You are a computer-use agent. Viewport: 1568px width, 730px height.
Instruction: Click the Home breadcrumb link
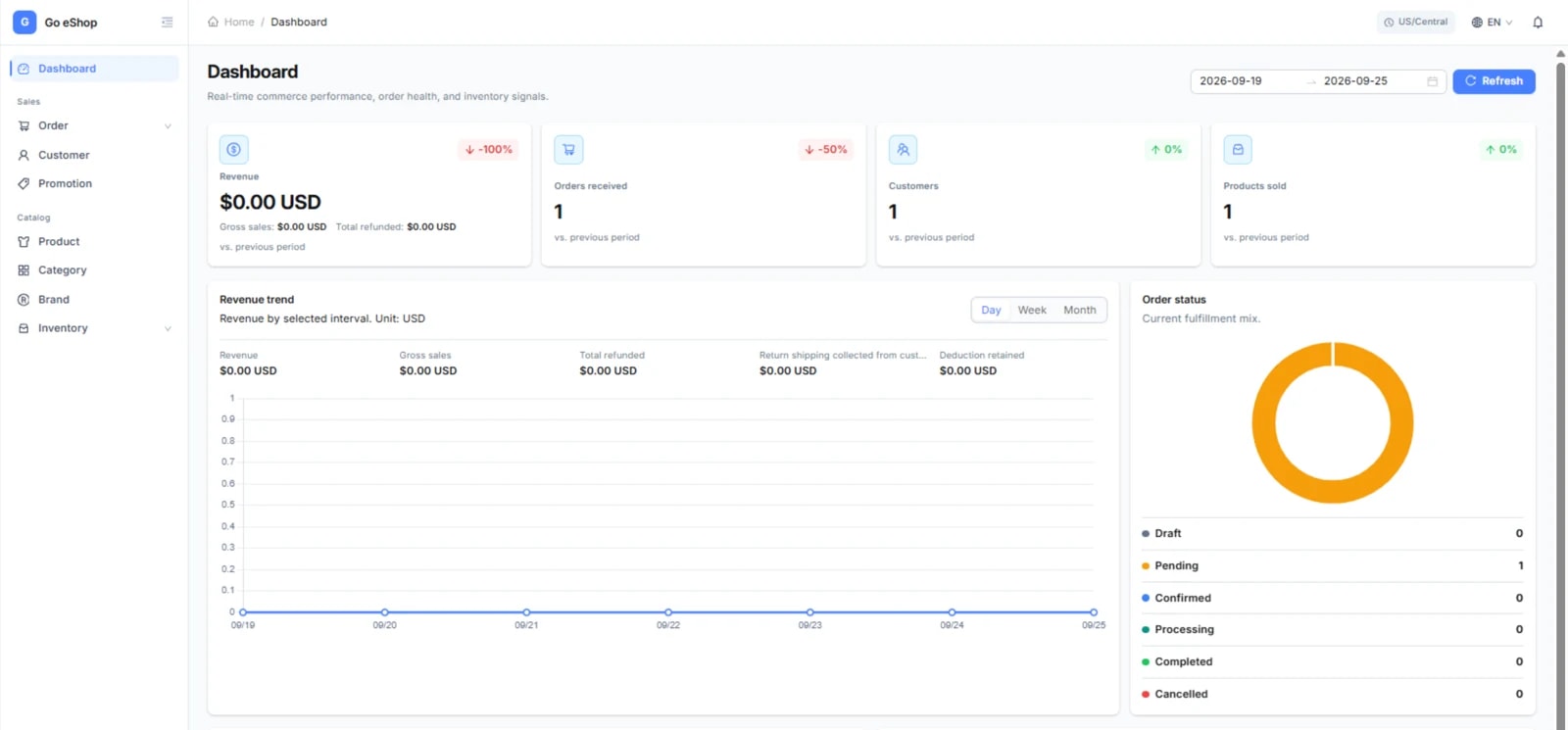[x=238, y=22]
